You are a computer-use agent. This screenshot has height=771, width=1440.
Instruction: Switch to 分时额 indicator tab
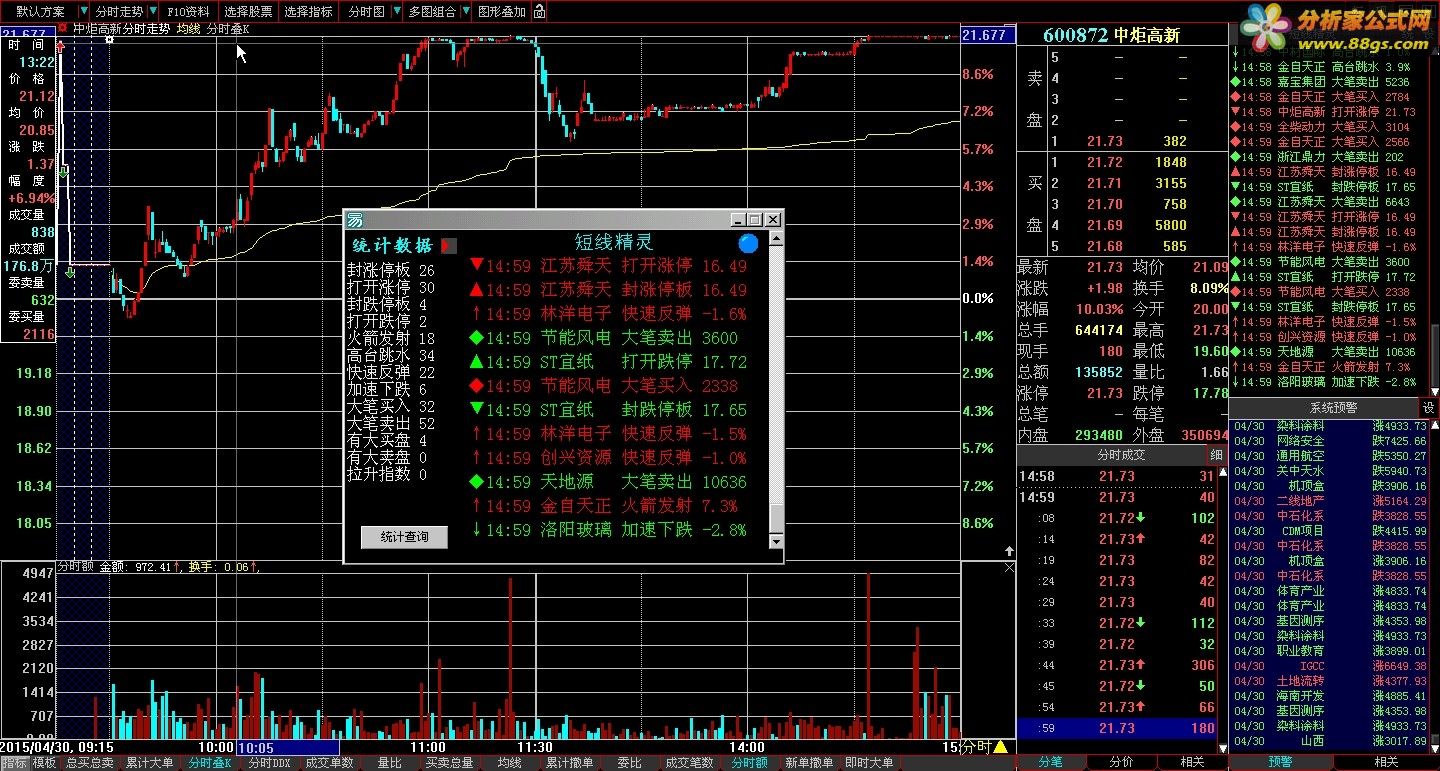pyautogui.click(x=749, y=763)
